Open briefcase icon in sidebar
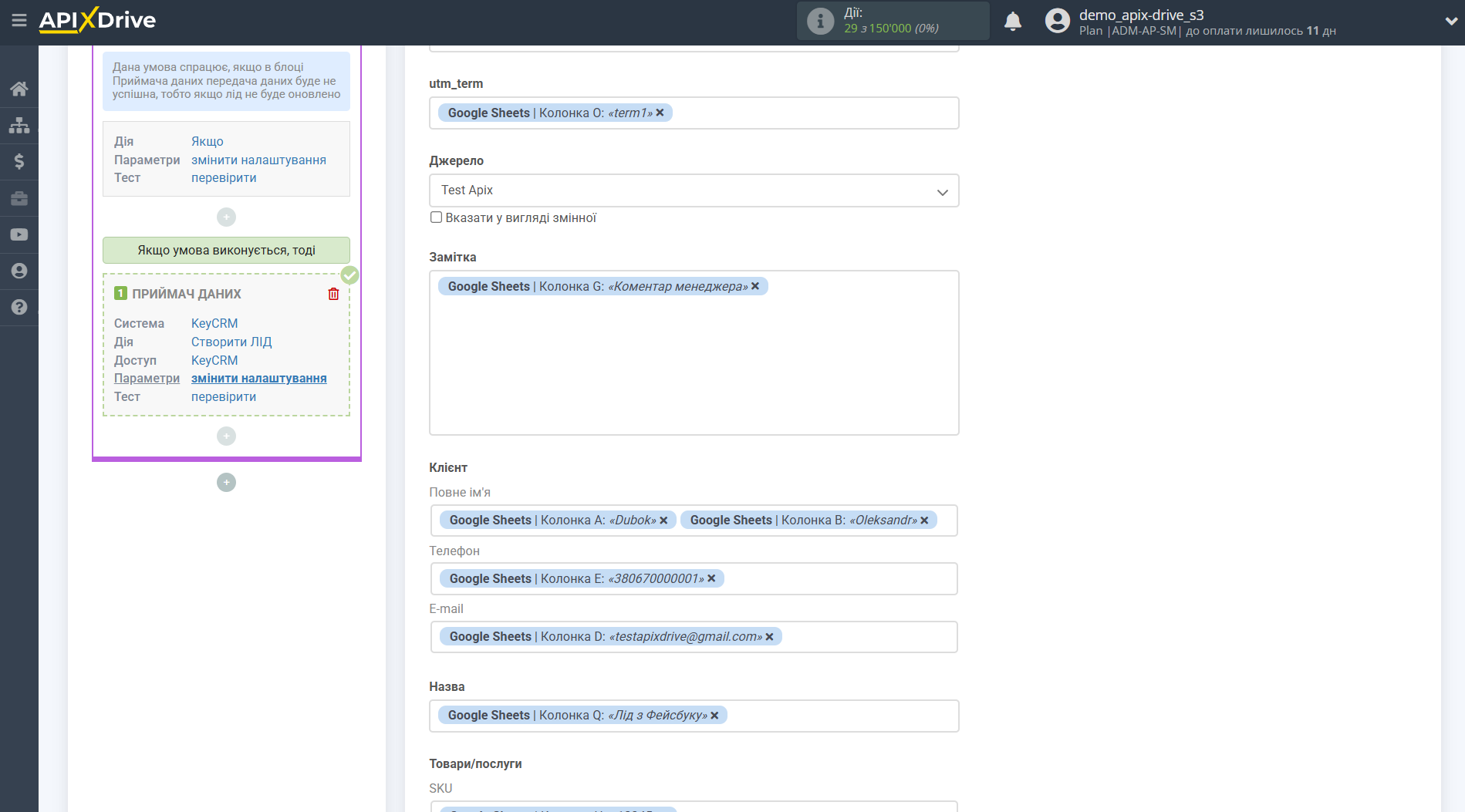 tap(19, 198)
